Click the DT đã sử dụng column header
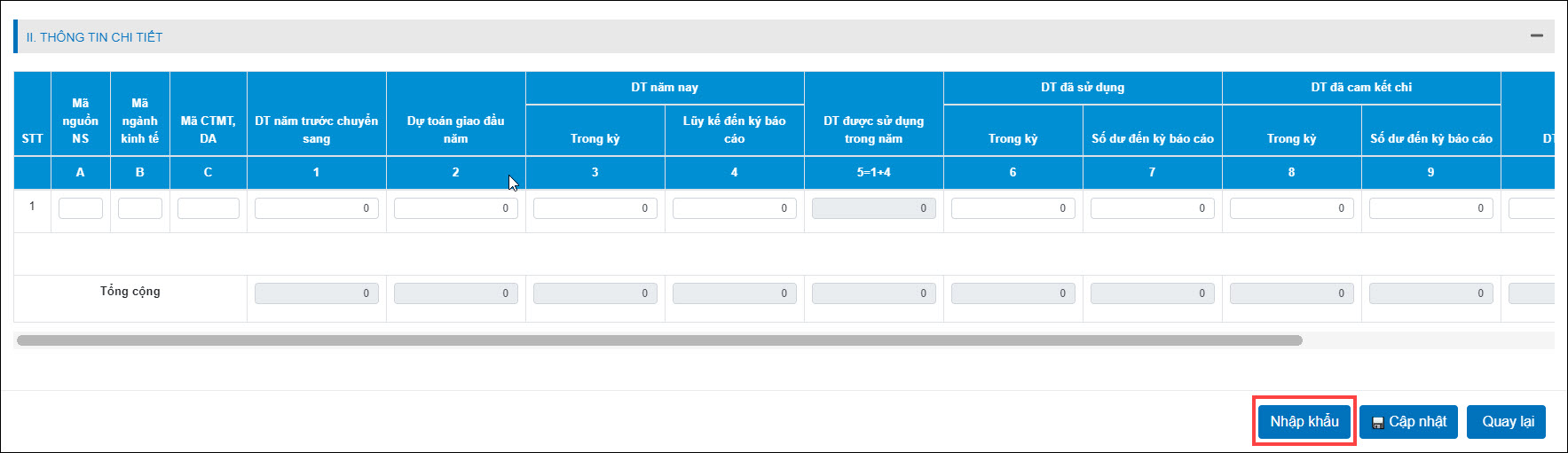1568x453 pixels. tap(1083, 88)
